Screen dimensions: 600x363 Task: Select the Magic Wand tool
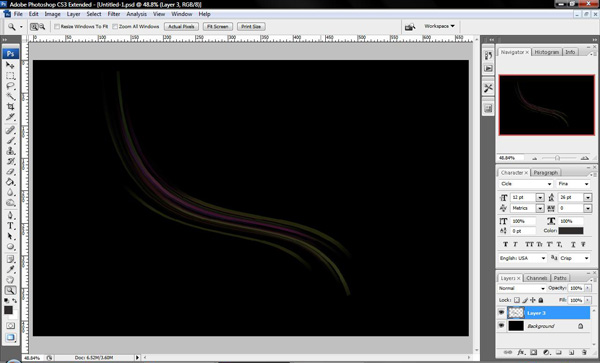pyautogui.click(x=10, y=96)
